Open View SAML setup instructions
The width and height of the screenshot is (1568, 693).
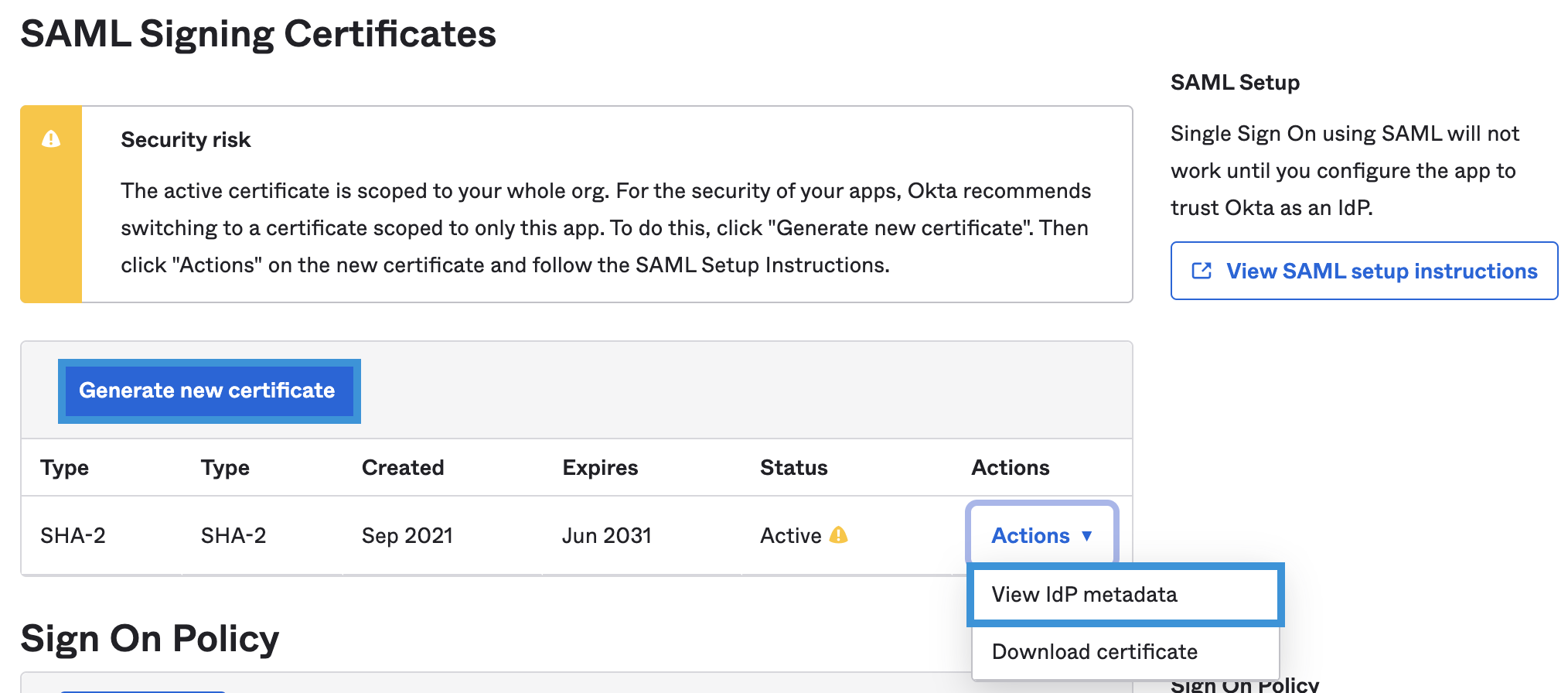pyautogui.click(x=1381, y=271)
